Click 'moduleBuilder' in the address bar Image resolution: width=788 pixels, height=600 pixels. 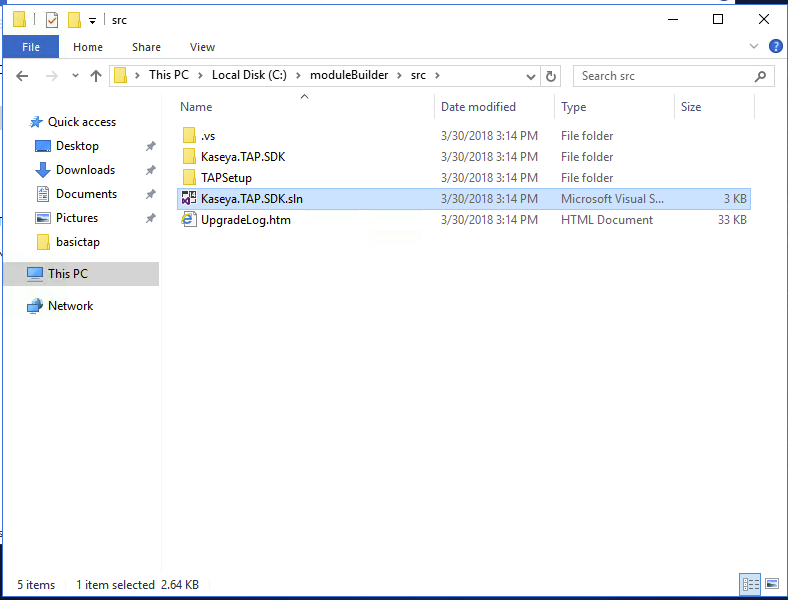tap(349, 75)
